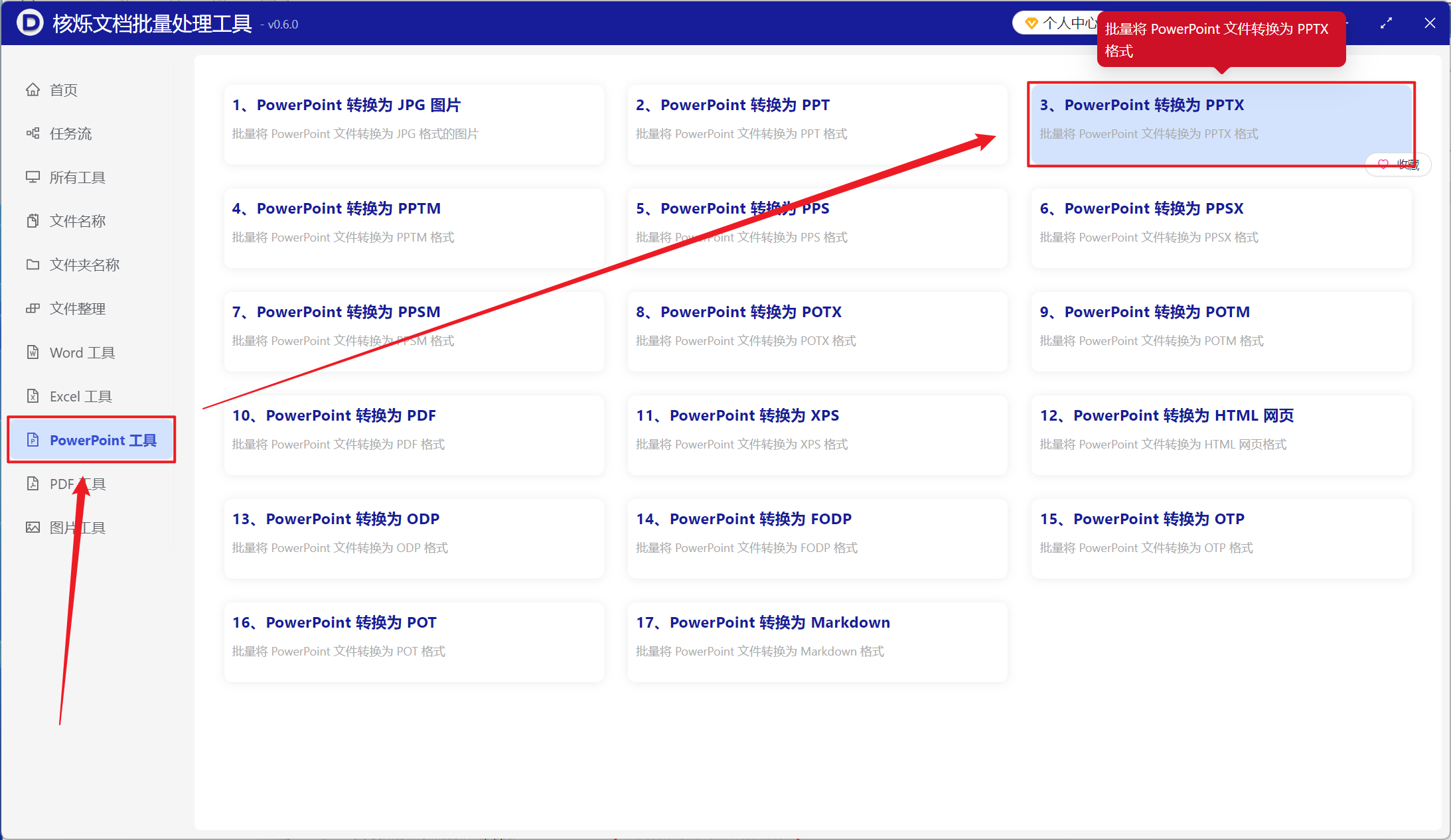Click the 核烁文档批量处理工具 title text
The width and height of the screenshot is (1451, 840).
[152, 23]
